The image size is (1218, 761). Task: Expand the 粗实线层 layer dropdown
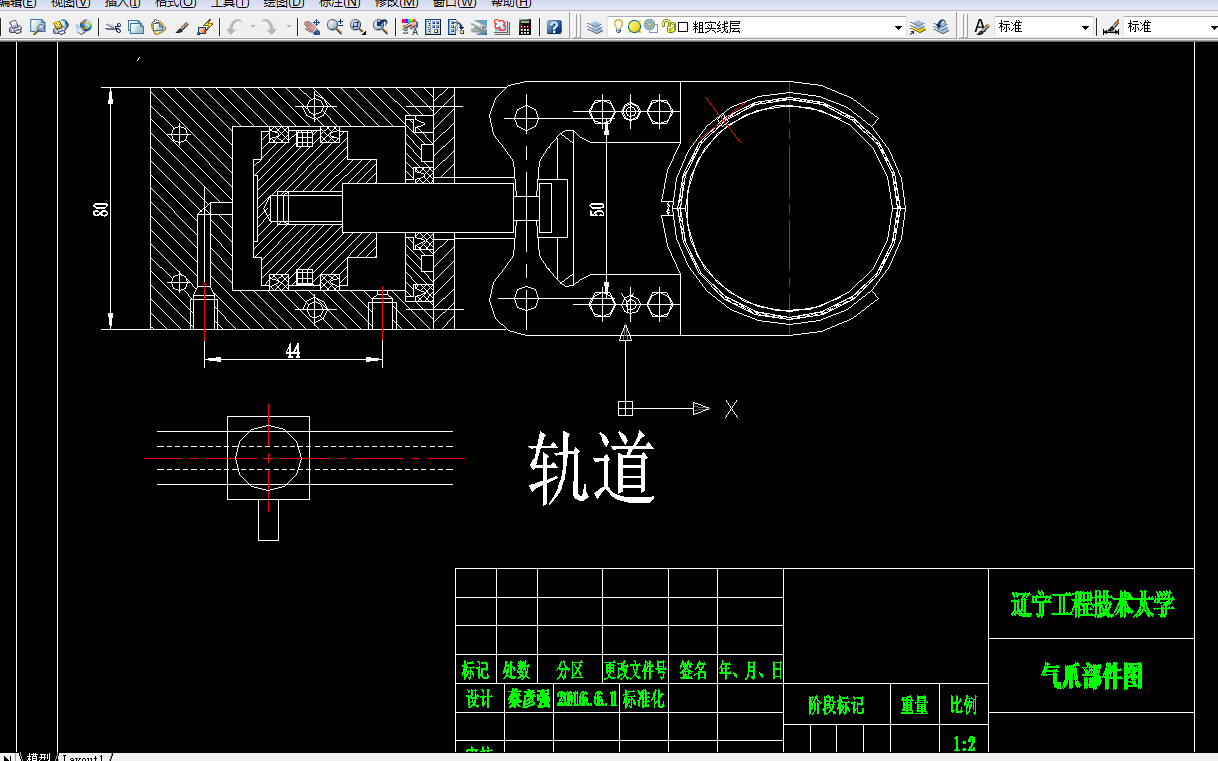pyautogui.click(x=898, y=27)
